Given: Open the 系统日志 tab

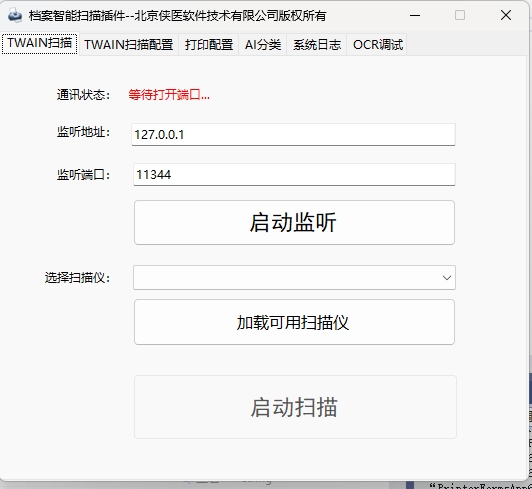Looking at the screenshot, I should [x=317, y=44].
